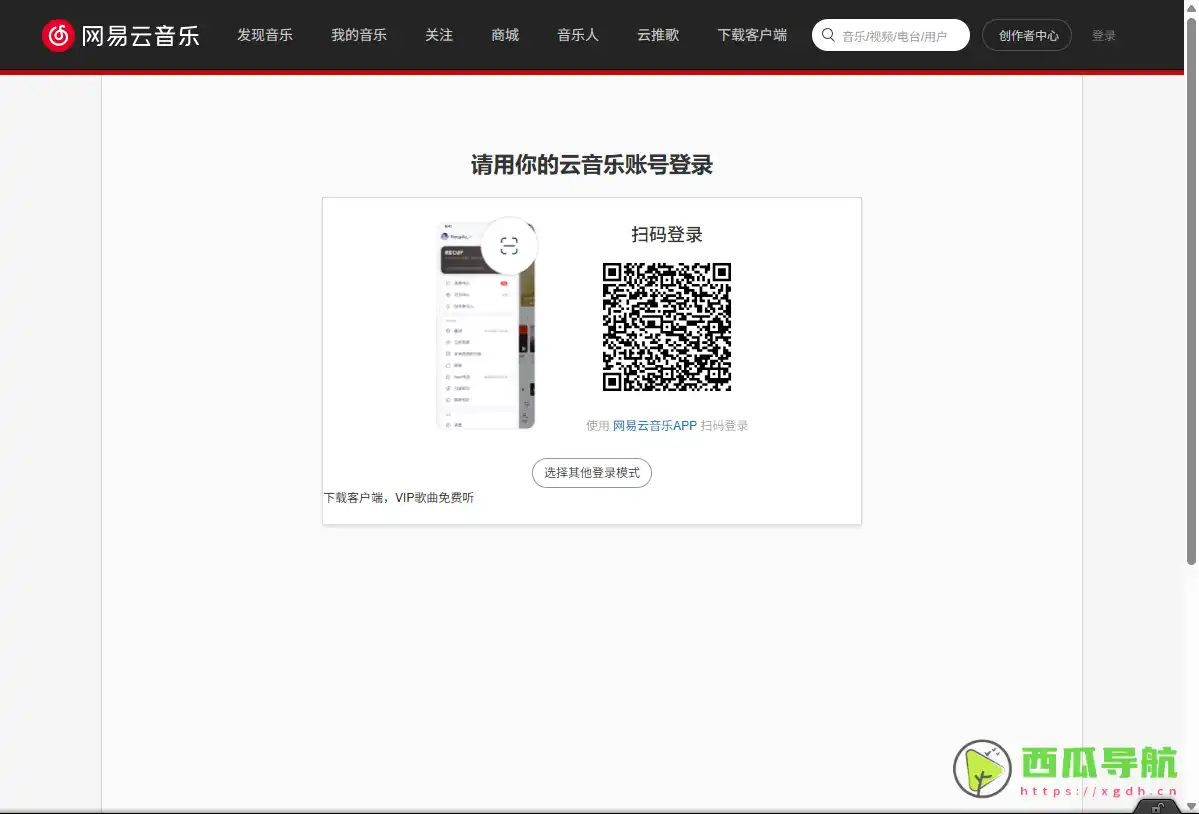1199x814 pixels.
Task: Click the 西瓜导航 watermelon icon at bottom right
Action: (981, 769)
